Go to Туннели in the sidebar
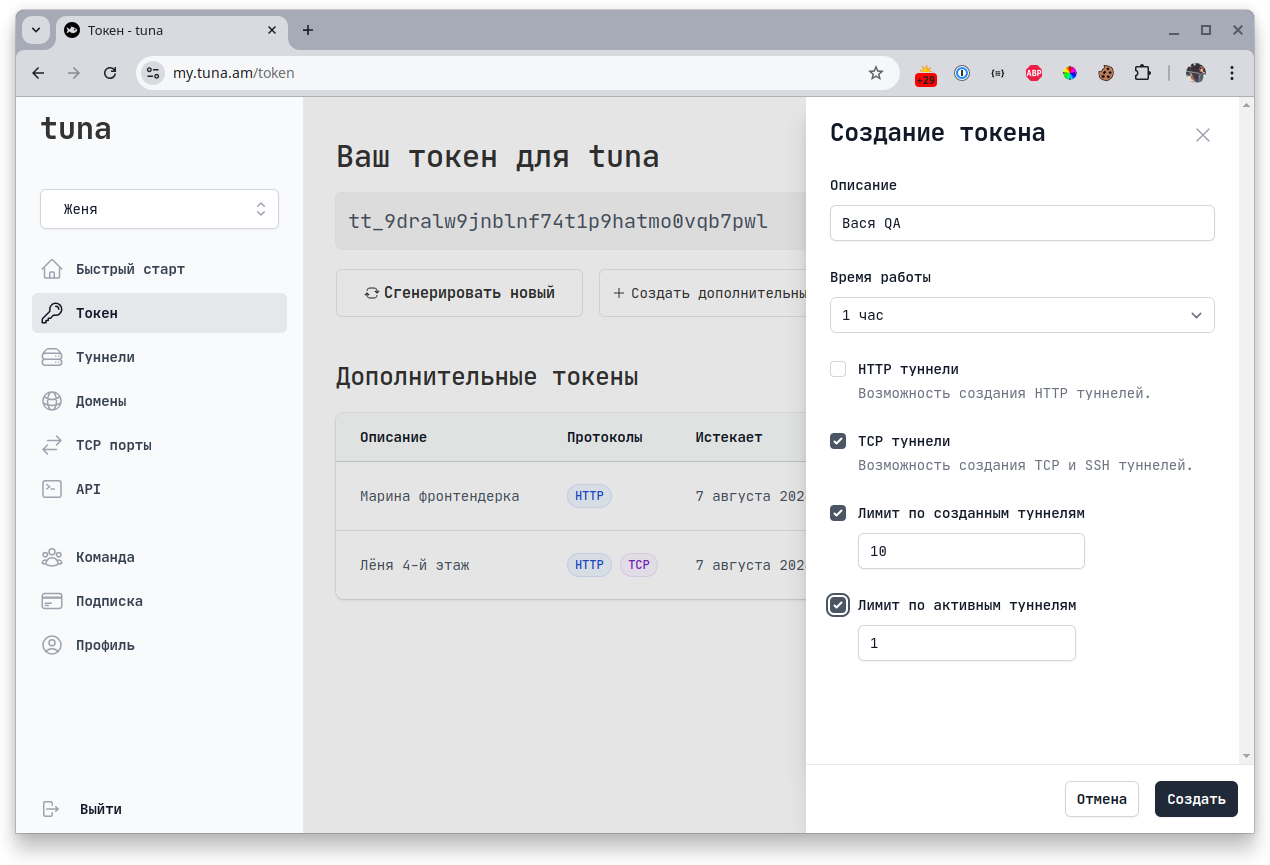The image size is (1270, 865). [105, 357]
